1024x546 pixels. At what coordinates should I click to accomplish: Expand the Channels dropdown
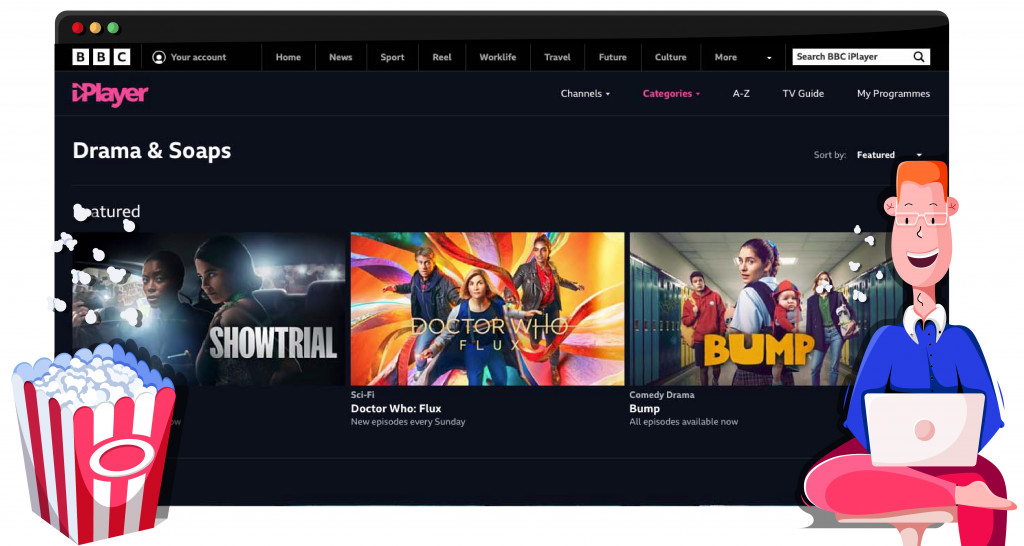[585, 94]
